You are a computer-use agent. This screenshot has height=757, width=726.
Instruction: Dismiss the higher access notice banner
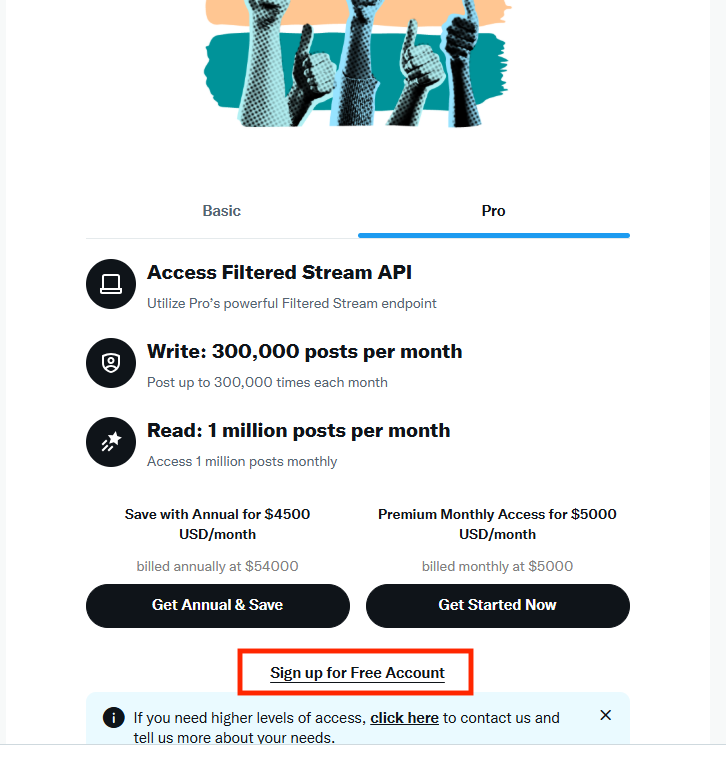tap(605, 716)
